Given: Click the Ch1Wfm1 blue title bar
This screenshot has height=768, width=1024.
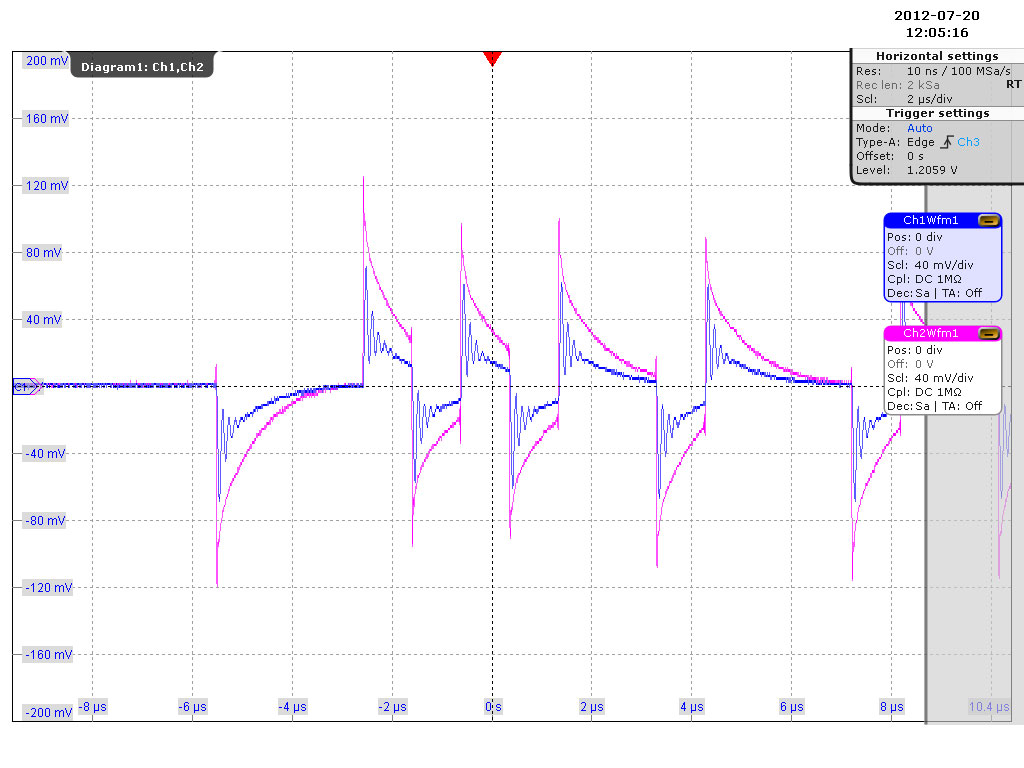Looking at the screenshot, I should [x=930, y=220].
